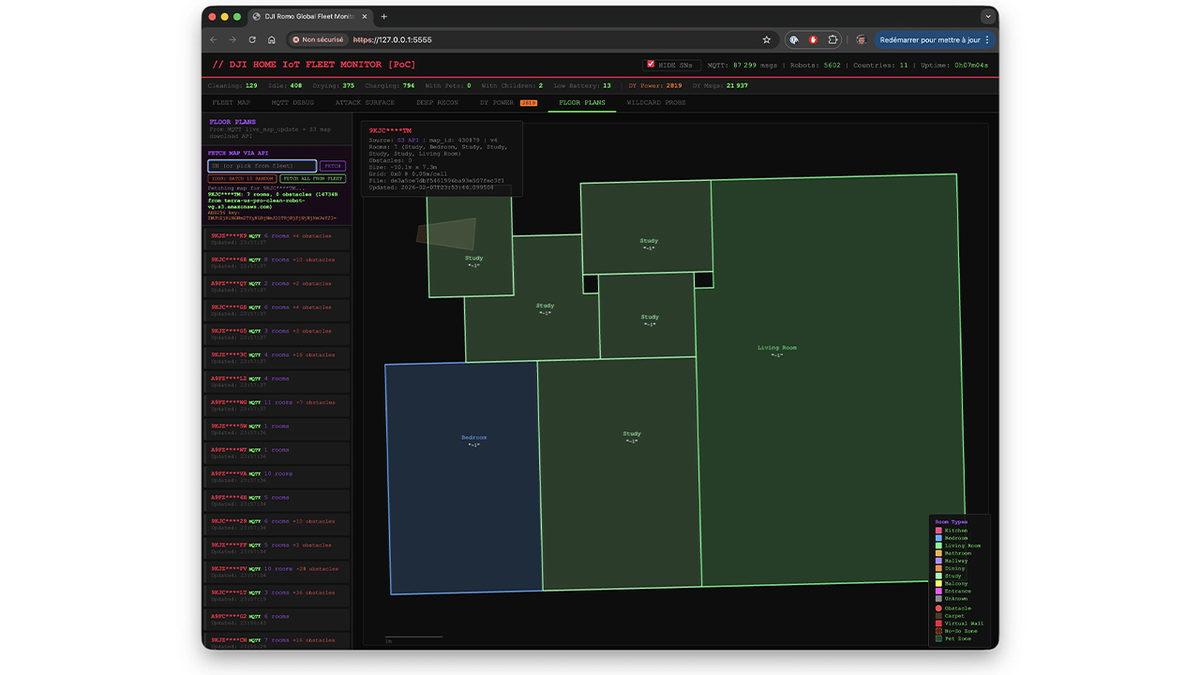This screenshot has width=1200, height=675.
Task: Open the extensions puzzle-piece icon
Action: [x=833, y=40]
